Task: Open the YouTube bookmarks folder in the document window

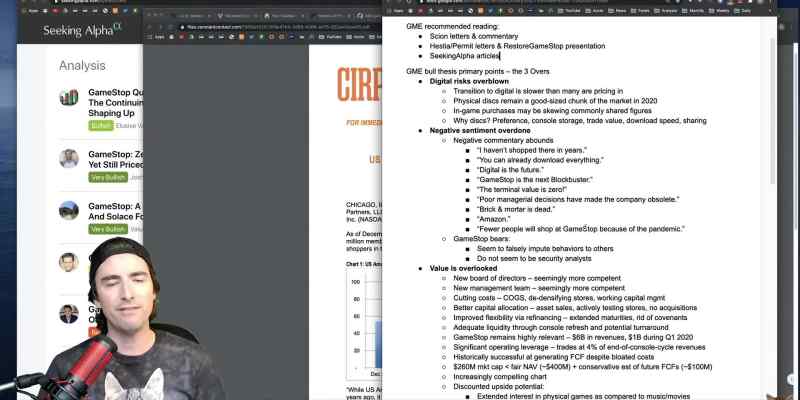Action: [x=570, y=11]
